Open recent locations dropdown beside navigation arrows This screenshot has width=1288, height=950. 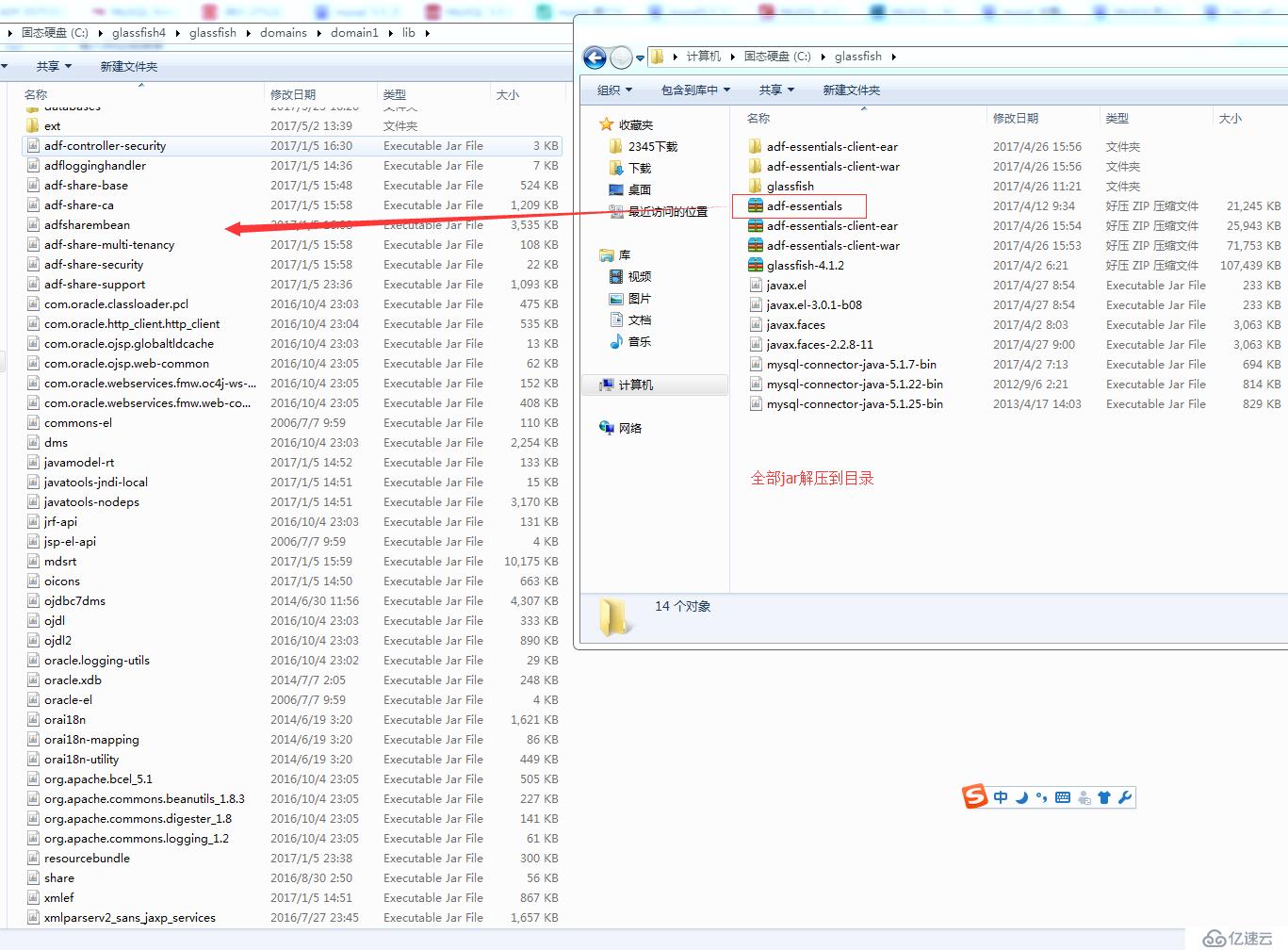pyautogui.click(x=640, y=58)
